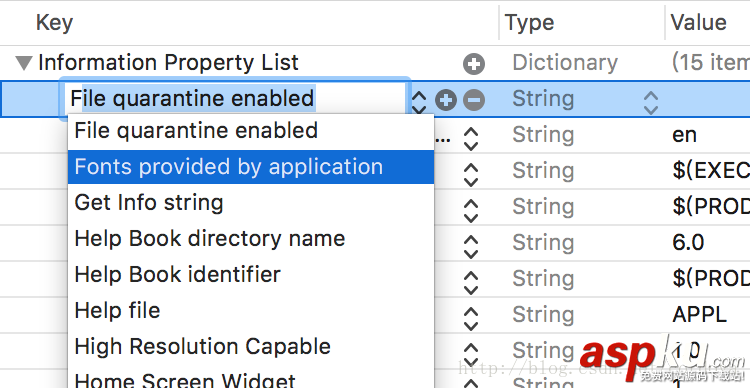Collapse the Information Property List triangle

click(24, 63)
